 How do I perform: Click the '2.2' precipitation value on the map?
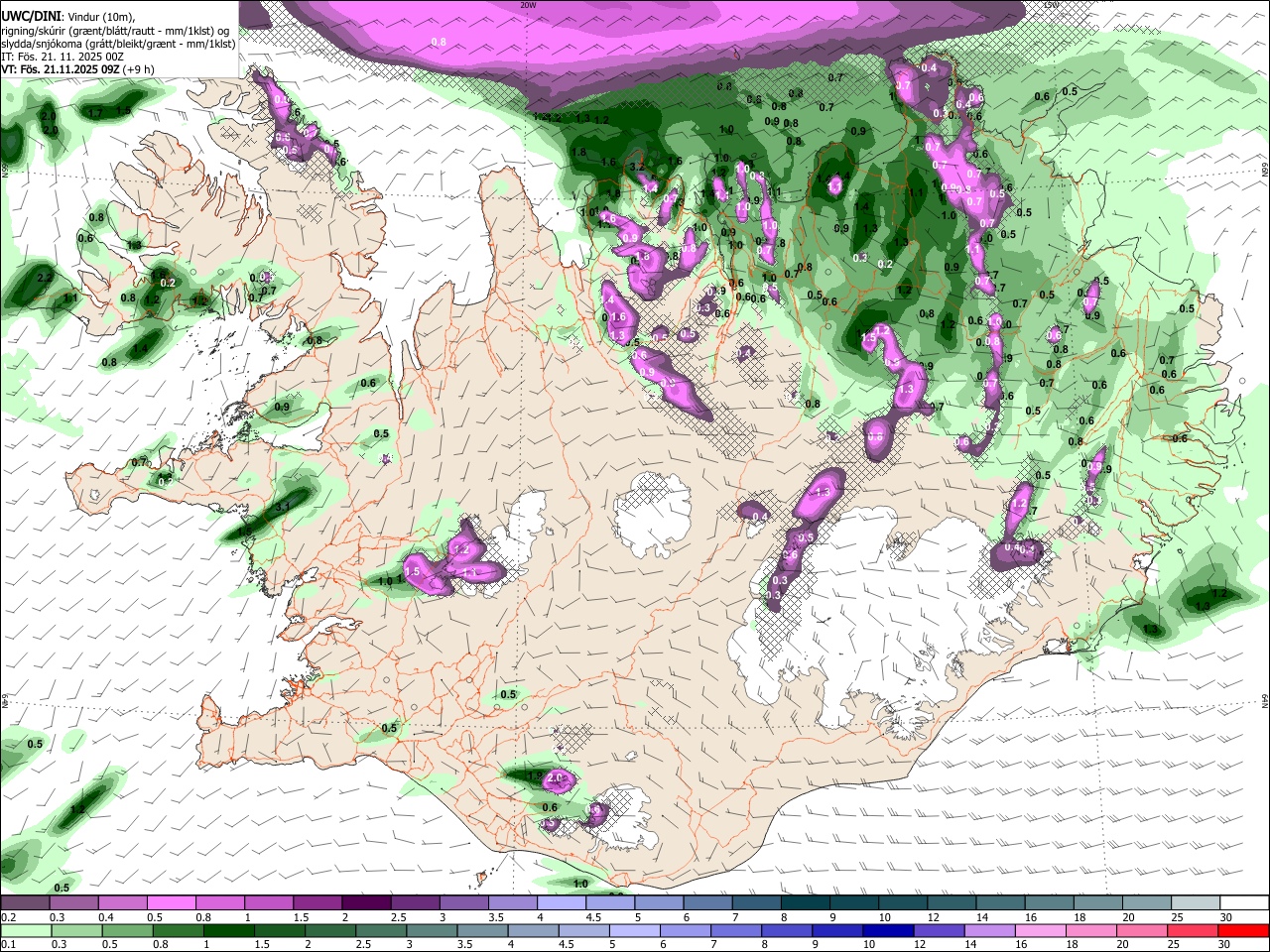click(45, 279)
